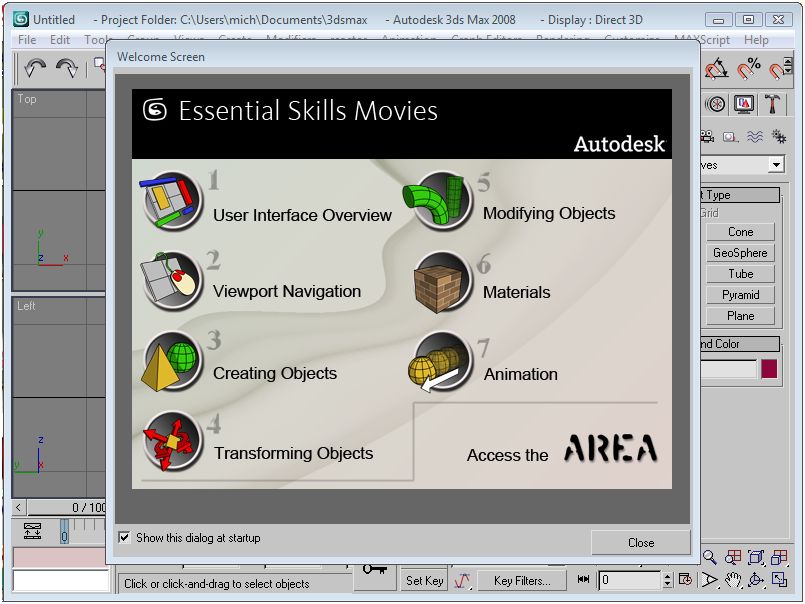Select the Field-of-View tool

coord(710,580)
